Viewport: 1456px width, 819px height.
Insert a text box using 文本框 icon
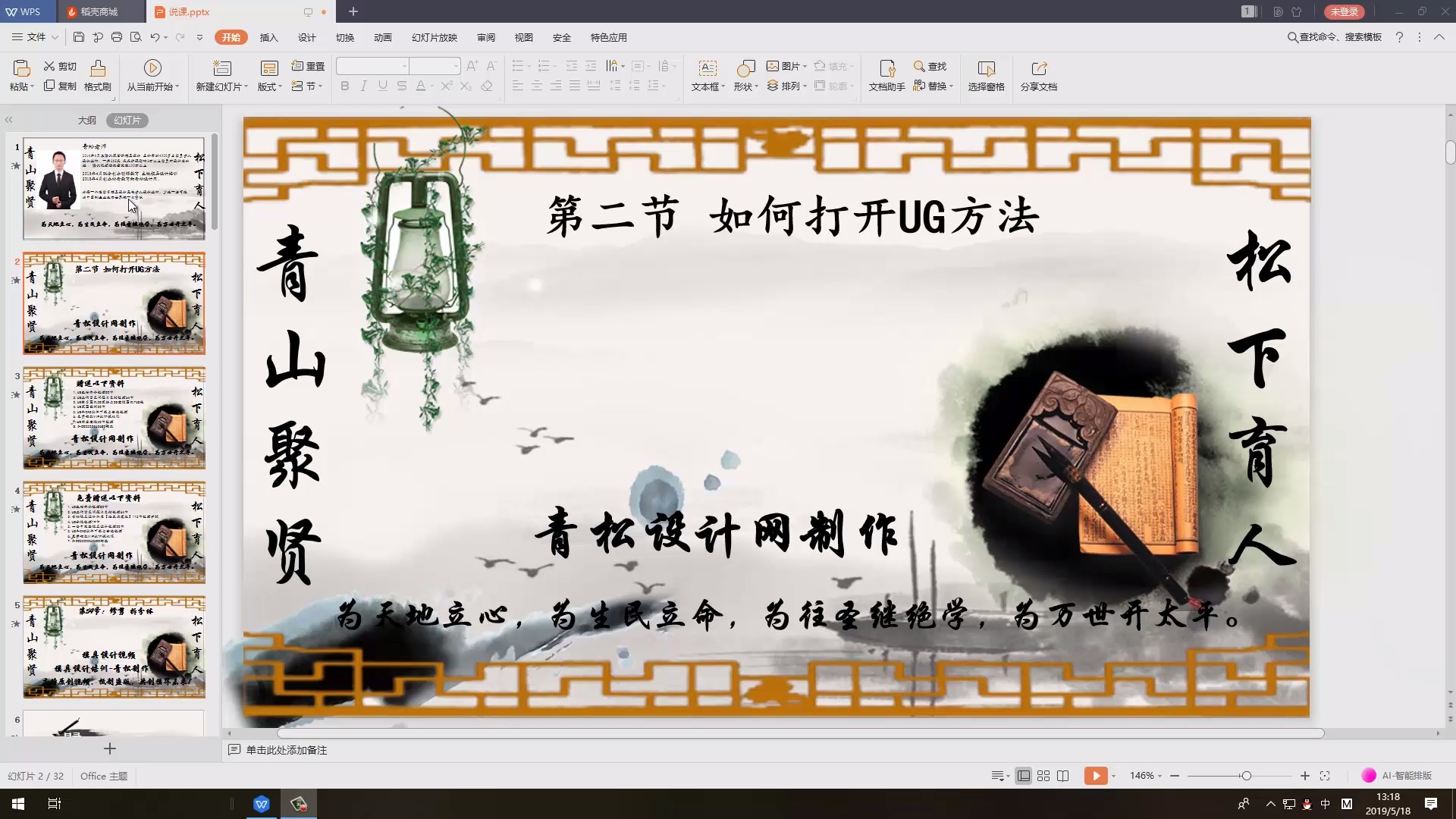tap(706, 75)
